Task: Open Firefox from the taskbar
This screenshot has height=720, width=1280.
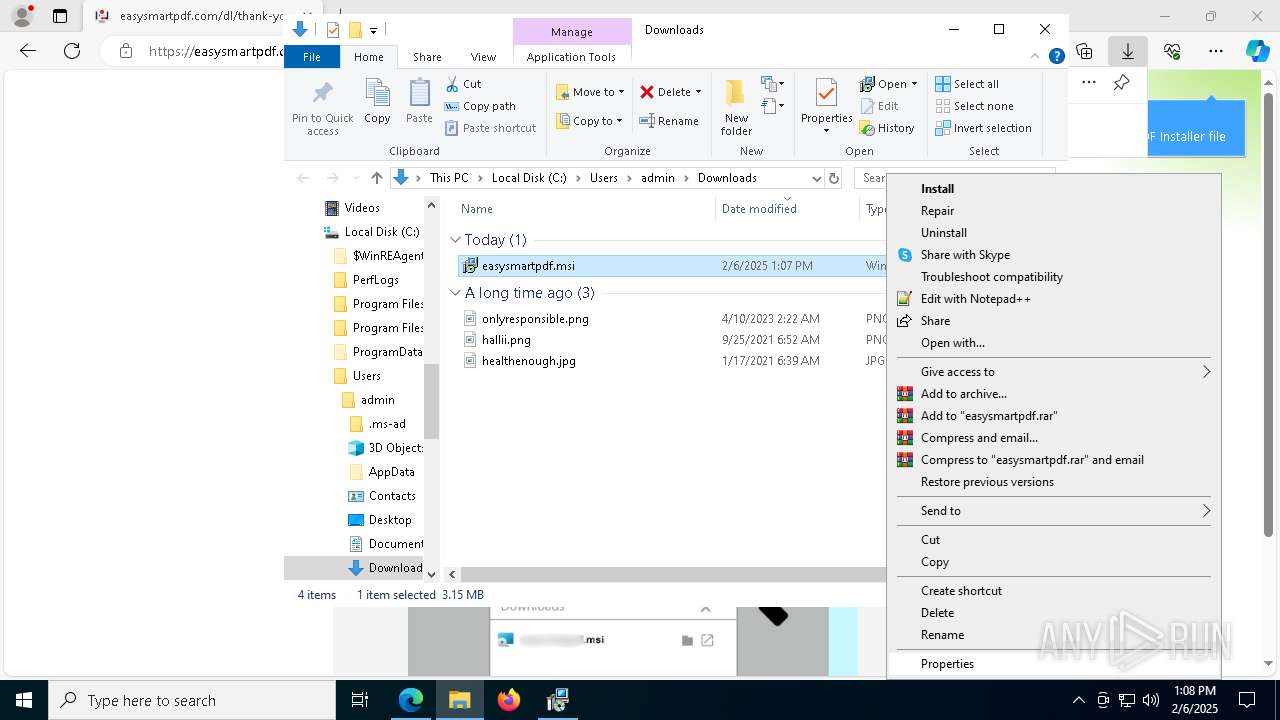Action: click(508, 700)
